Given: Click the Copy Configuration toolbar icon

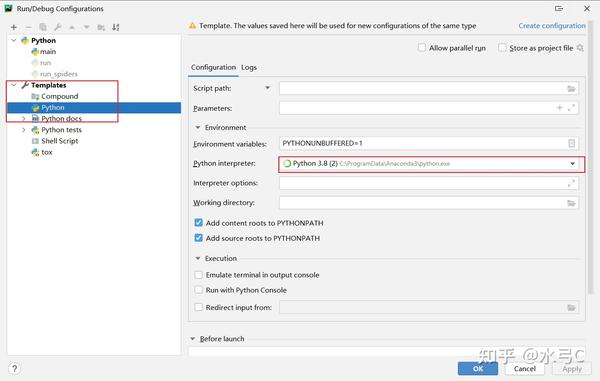Looking at the screenshot, I should point(43,27).
